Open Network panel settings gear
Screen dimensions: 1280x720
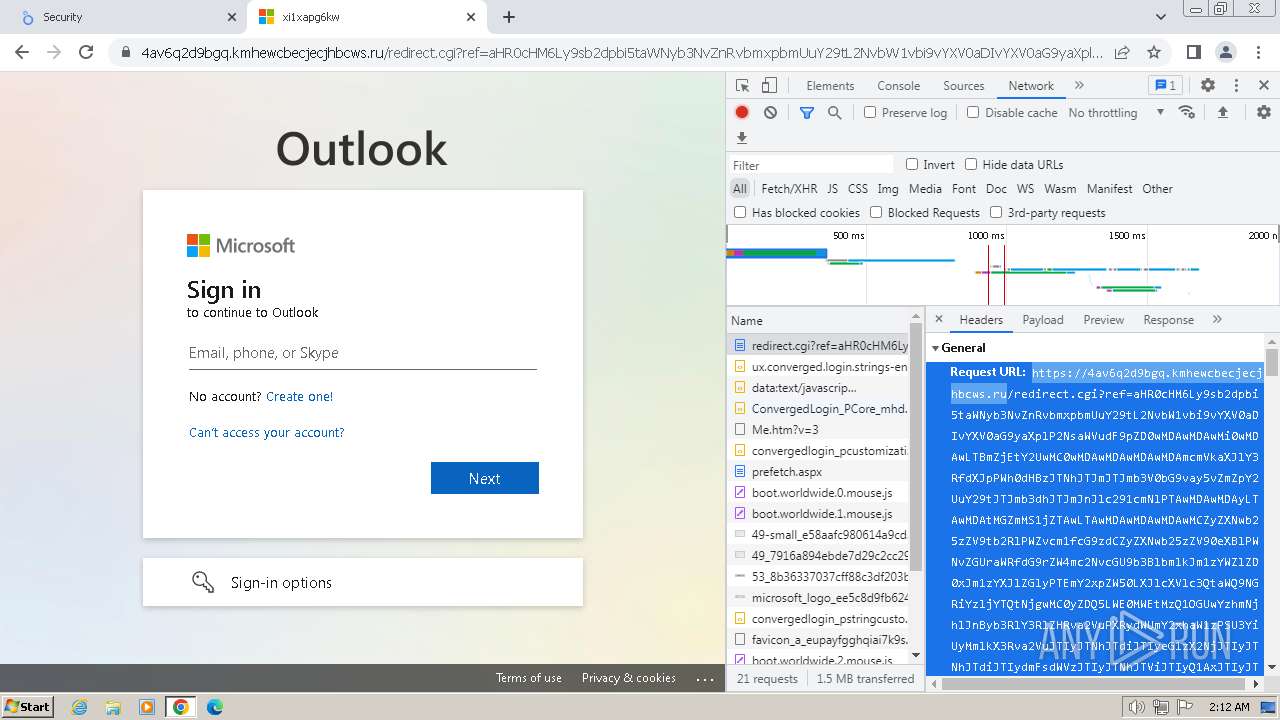1264,113
